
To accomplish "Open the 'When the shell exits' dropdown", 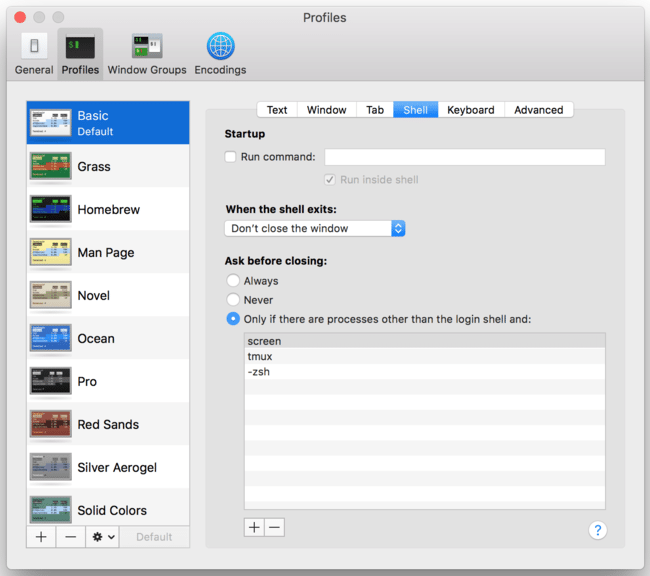I will tap(315, 228).
